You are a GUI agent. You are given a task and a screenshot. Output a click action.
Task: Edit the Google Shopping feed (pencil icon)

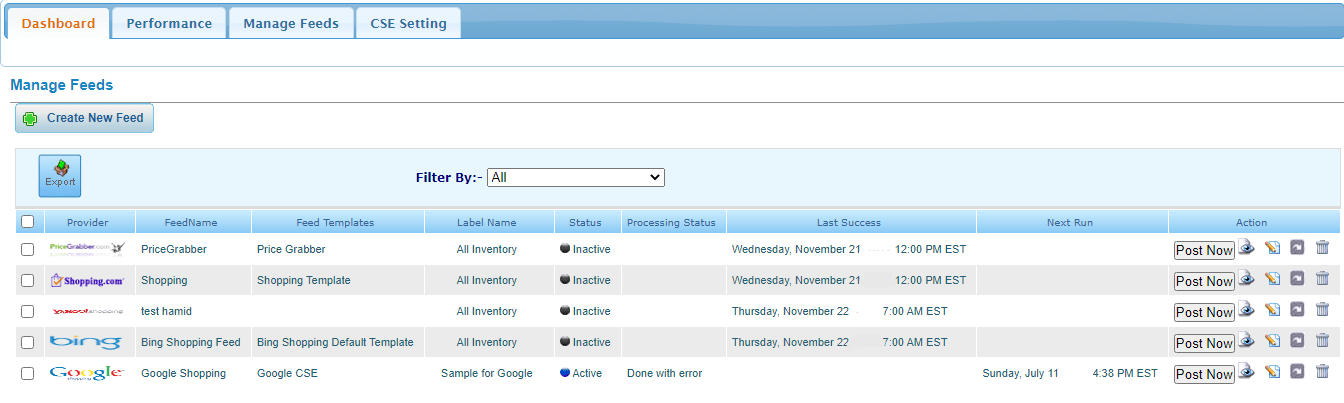pos(1273,372)
